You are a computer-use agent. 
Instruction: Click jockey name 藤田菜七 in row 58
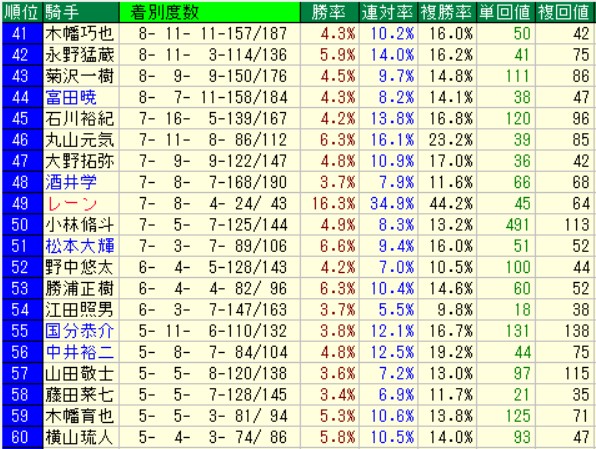pos(80,395)
